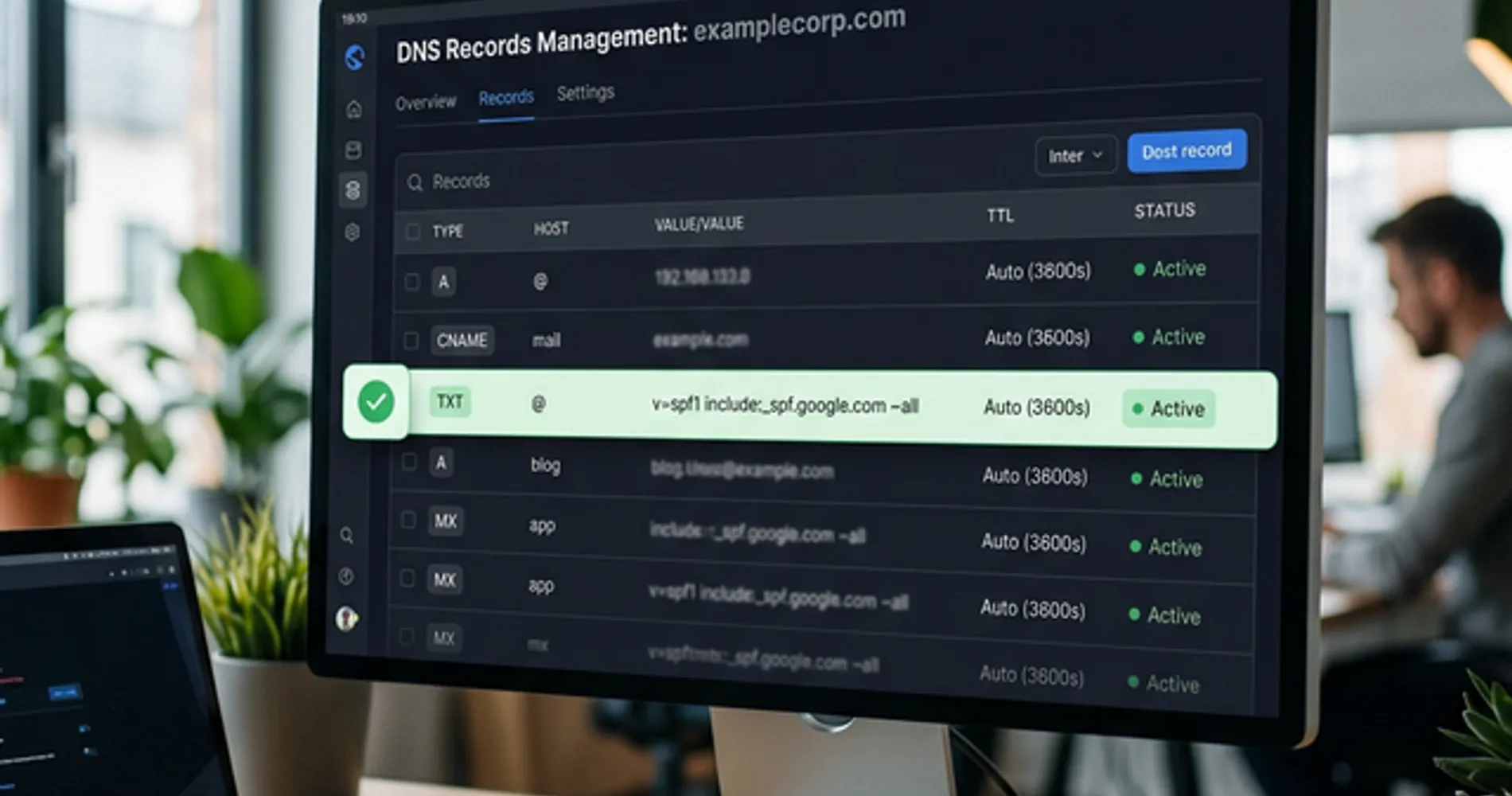1512x796 pixels.
Task: Open the gear settings icon in the sidebar
Action: tap(352, 232)
